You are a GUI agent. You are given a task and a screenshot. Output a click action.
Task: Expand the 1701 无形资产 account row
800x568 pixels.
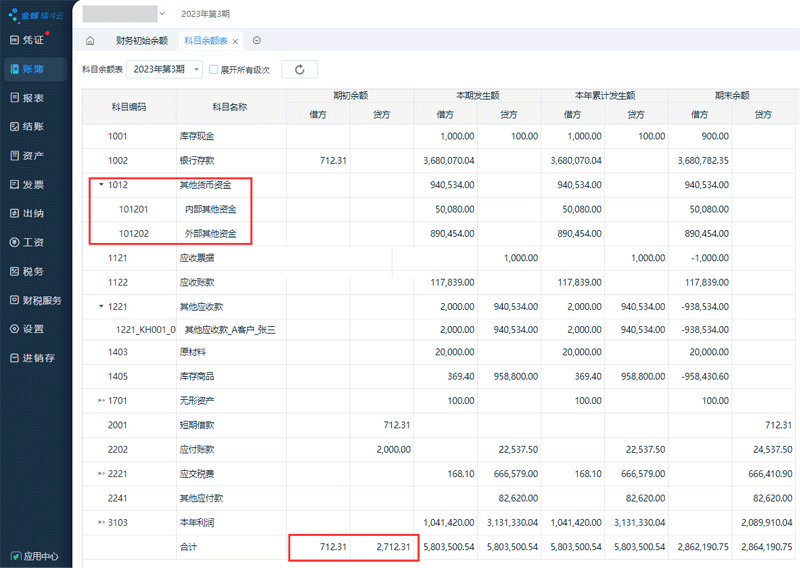coord(101,400)
